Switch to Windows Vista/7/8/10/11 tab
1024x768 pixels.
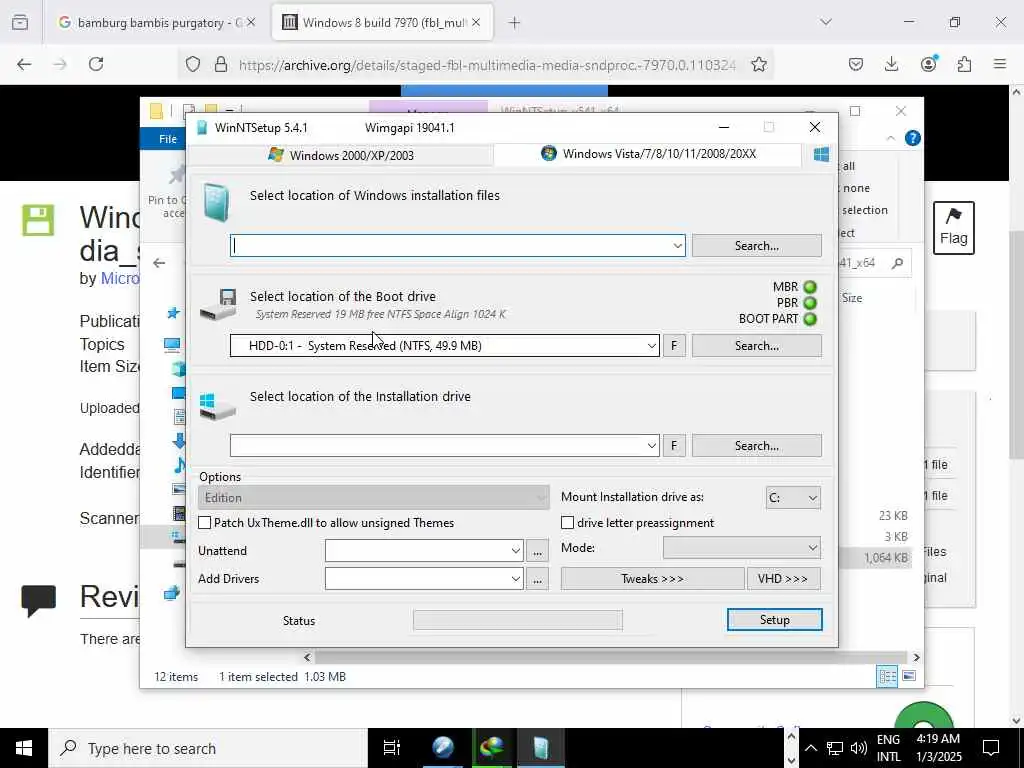point(648,154)
